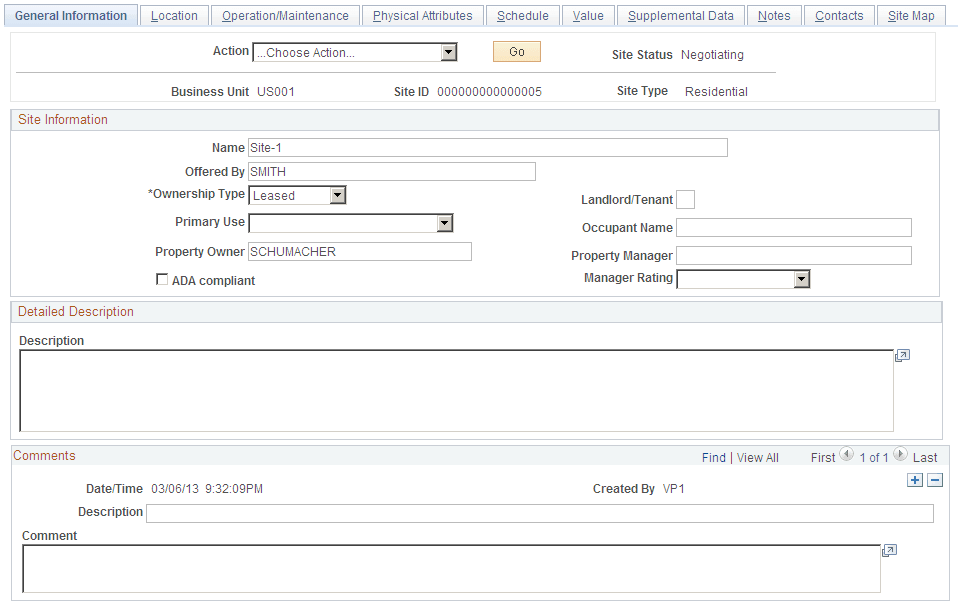Viewport: 958px width, 608px height.
Task: Click the Offered By field containing SMITH
Action: point(392,172)
